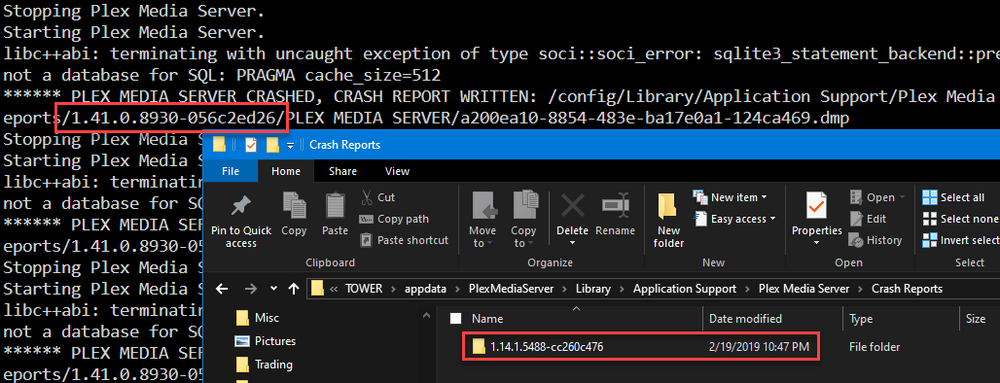The image size is (1000, 383).
Task: Toggle the select-all items checkbox
Action: [455, 319]
